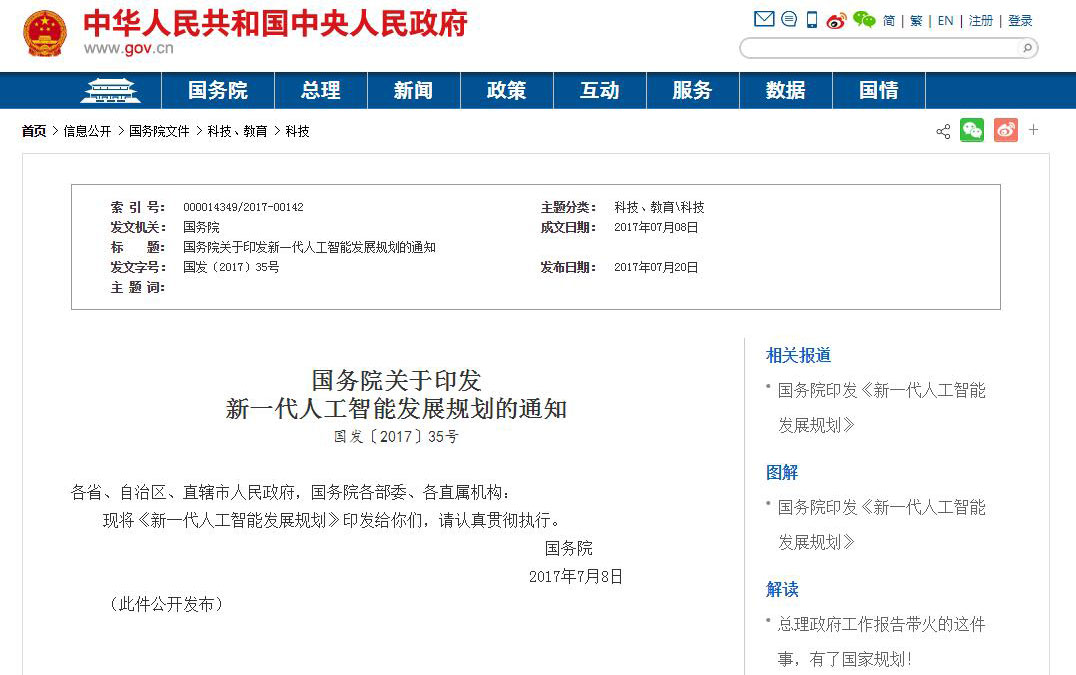The image size is (1076, 675).
Task: Switch the site language to EN
Action: coord(944,19)
